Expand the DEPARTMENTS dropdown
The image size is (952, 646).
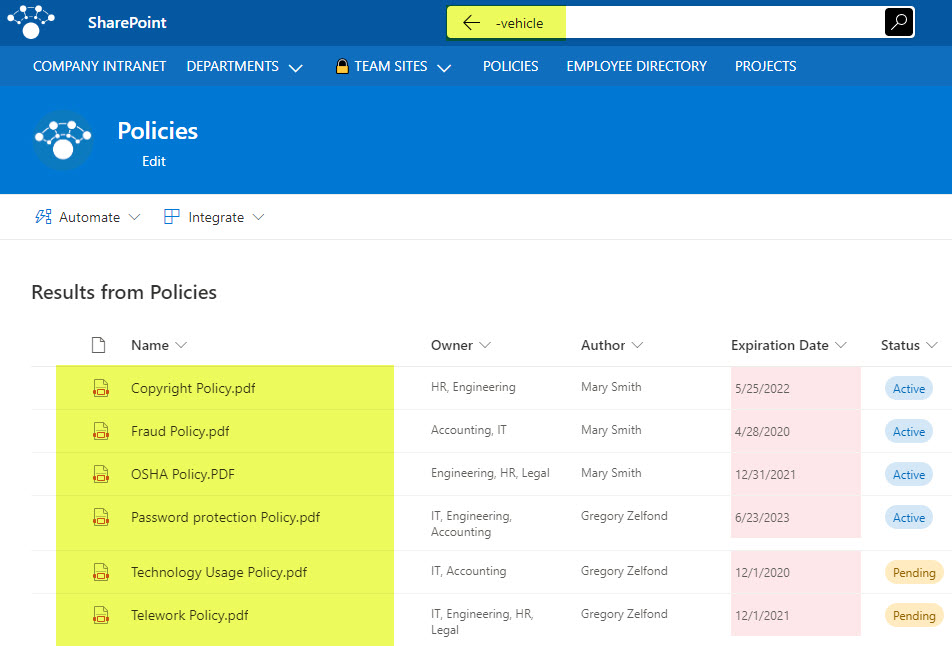point(295,67)
